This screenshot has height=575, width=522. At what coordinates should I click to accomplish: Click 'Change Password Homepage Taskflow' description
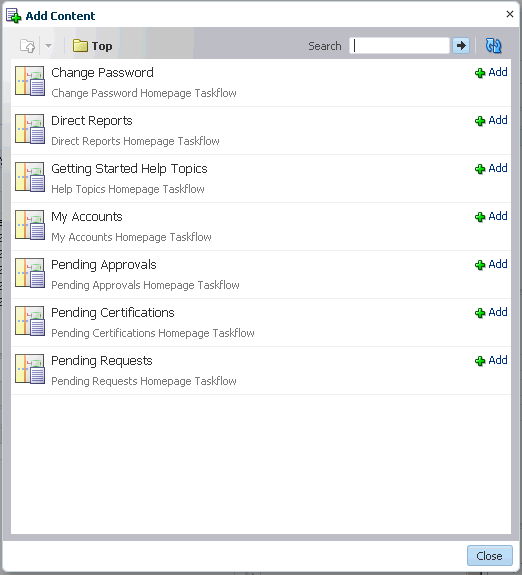click(x=144, y=93)
